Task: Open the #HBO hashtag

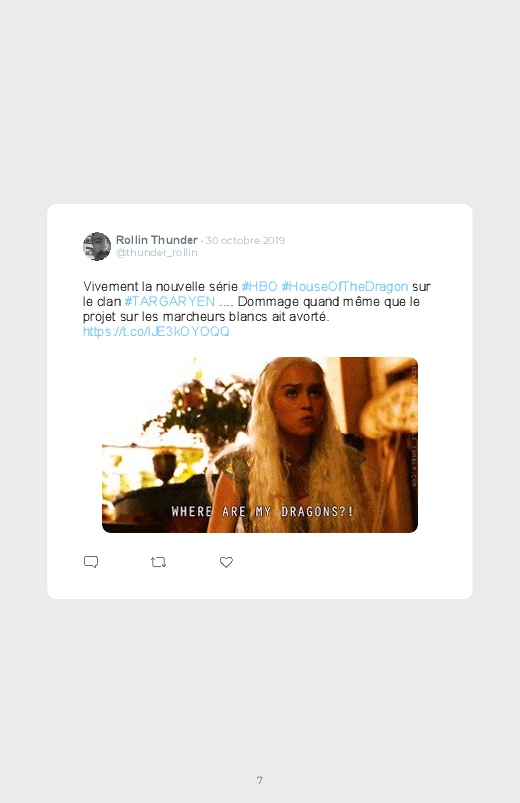Action: 259,286
